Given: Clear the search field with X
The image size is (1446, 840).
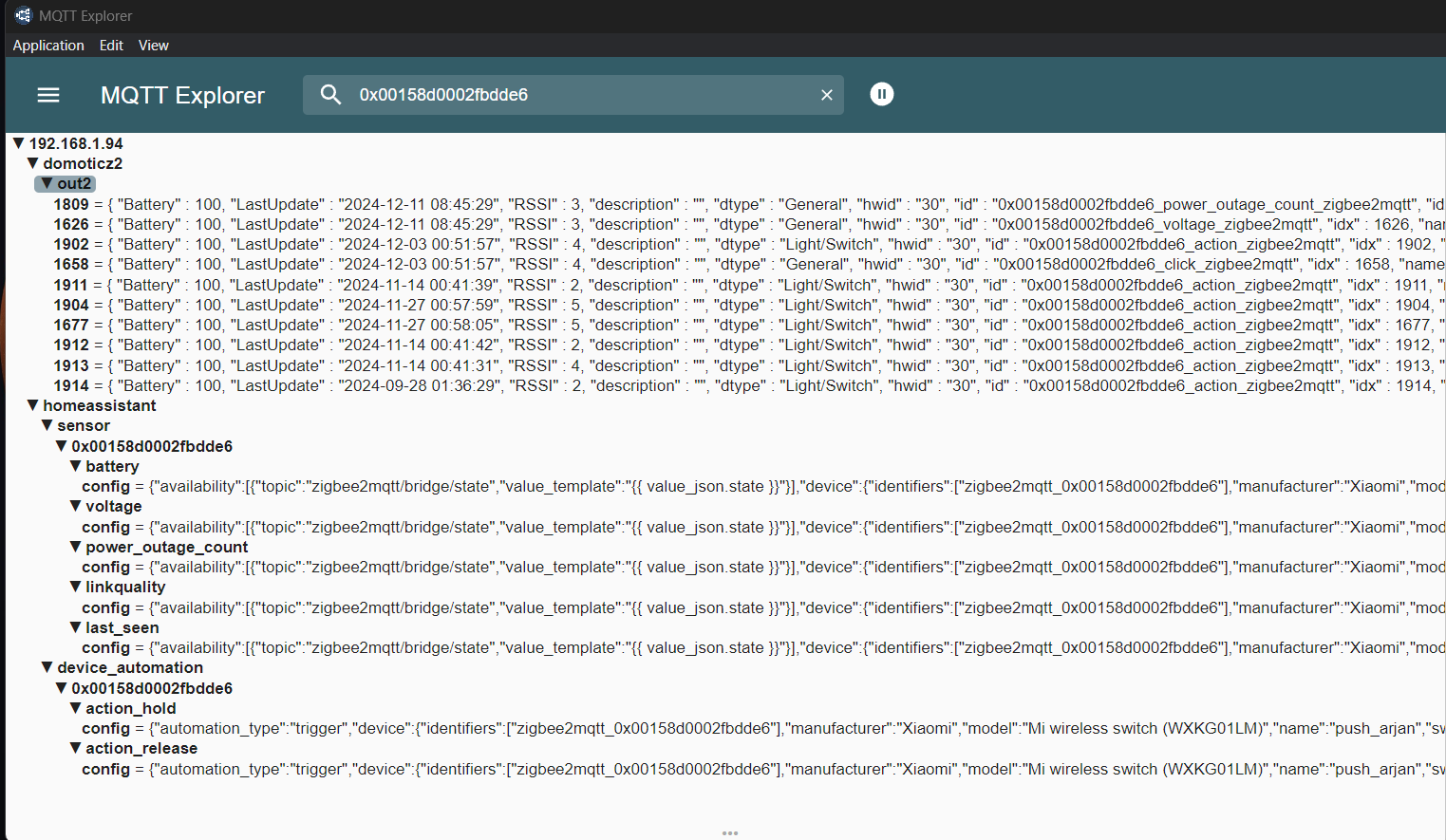Looking at the screenshot, I should pyautogui.click(x=827, y=95).
